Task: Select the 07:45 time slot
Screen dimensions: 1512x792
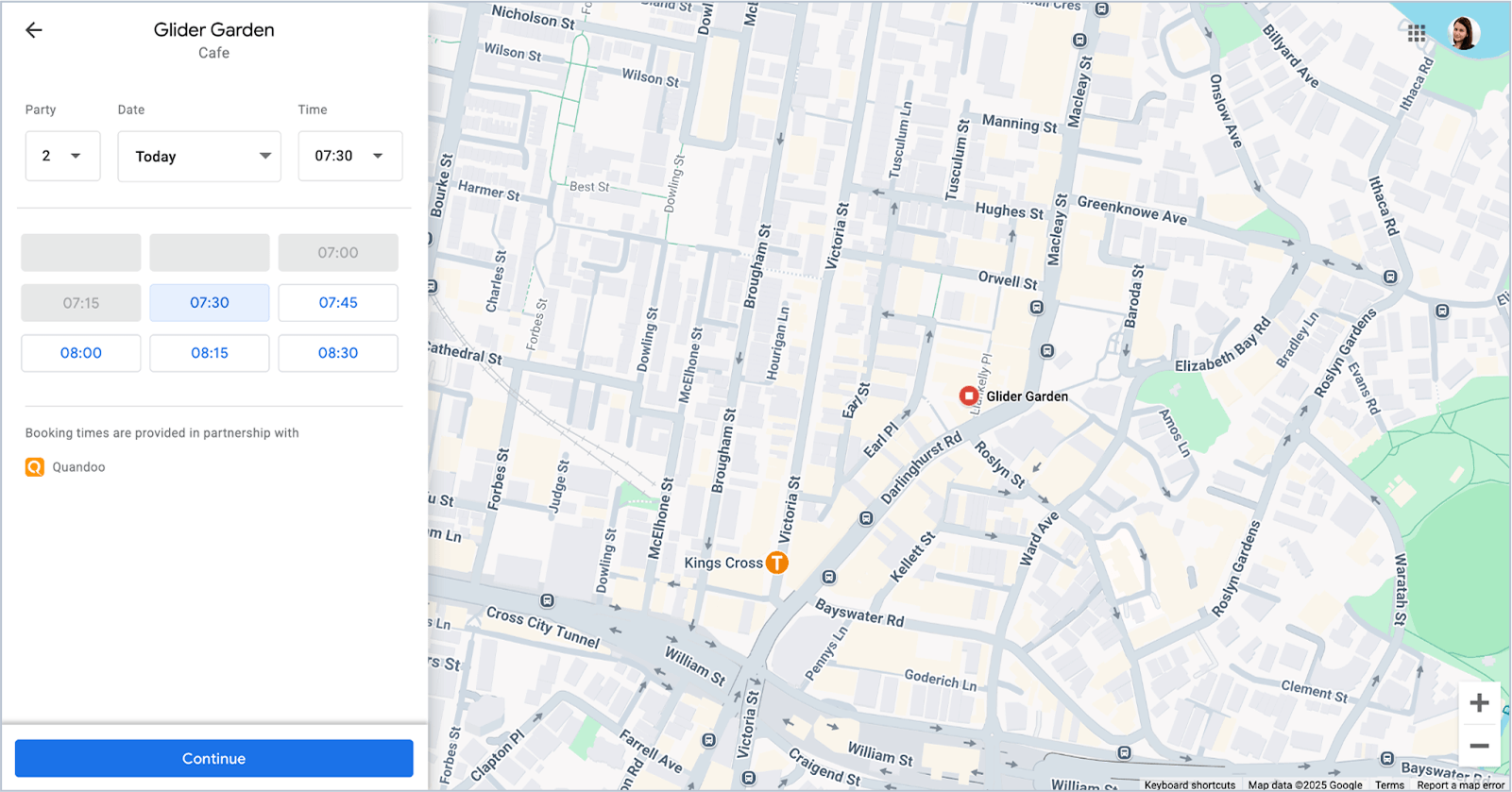Action: tap(338, 303)
